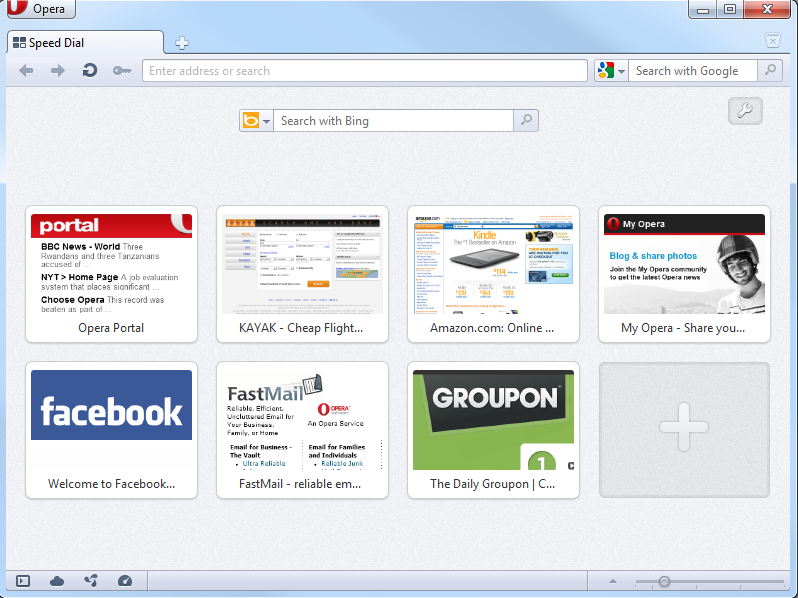Open password manager key icon
The image size is (798, 598).
pos(122,71)
